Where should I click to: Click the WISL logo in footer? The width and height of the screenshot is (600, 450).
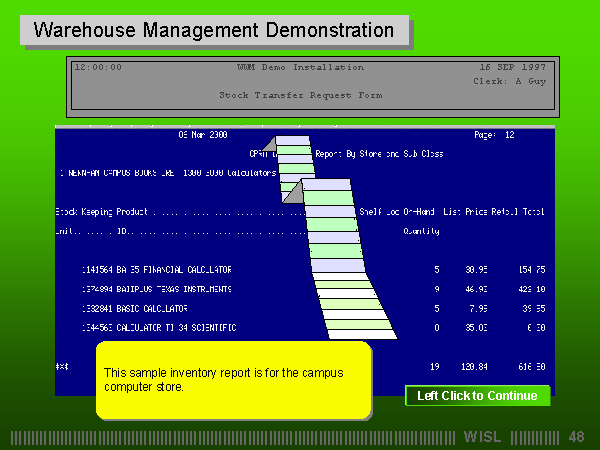pos(484,437)
